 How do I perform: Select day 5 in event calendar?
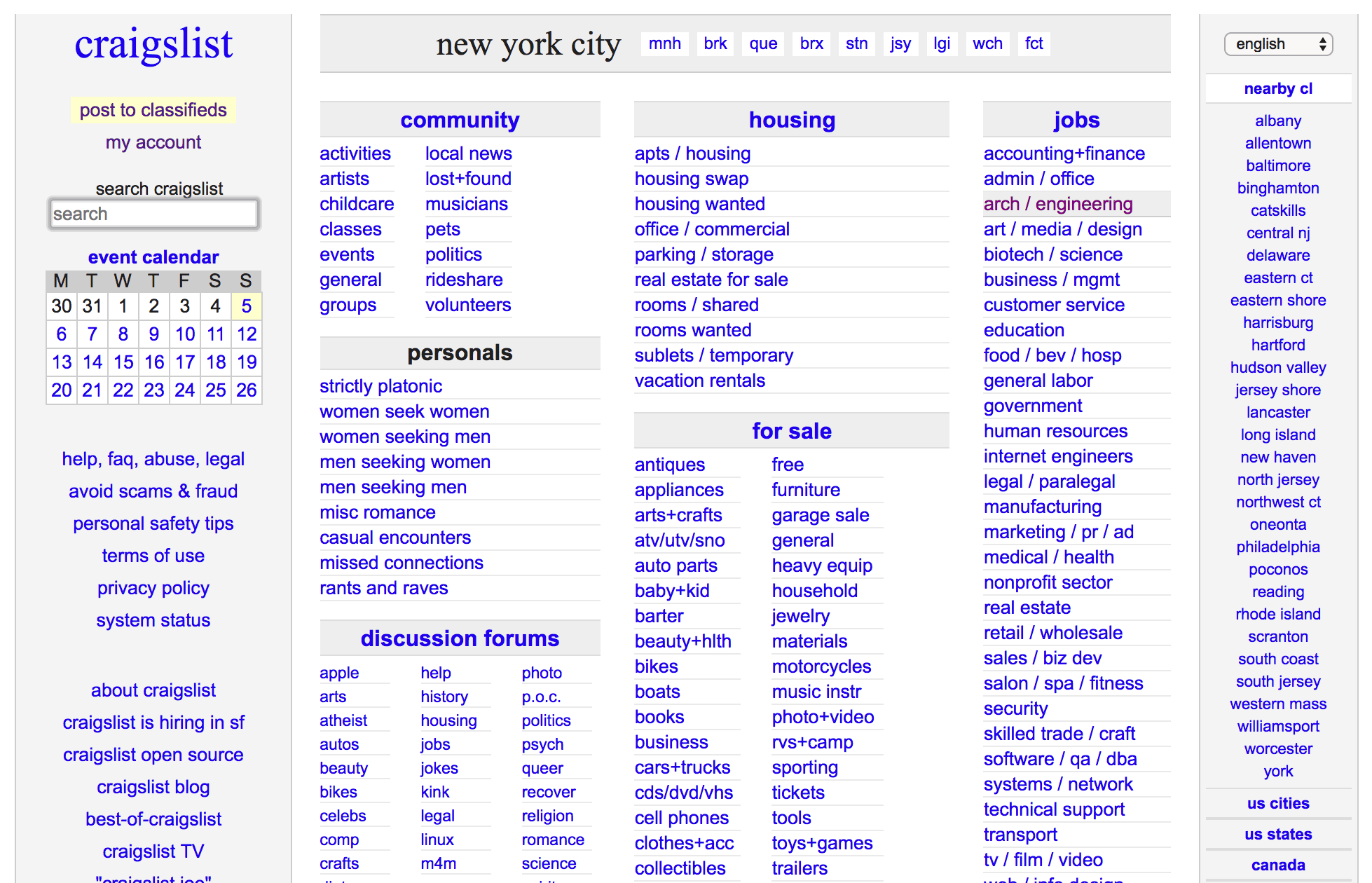pyautogui.click(x=246, y=306)
